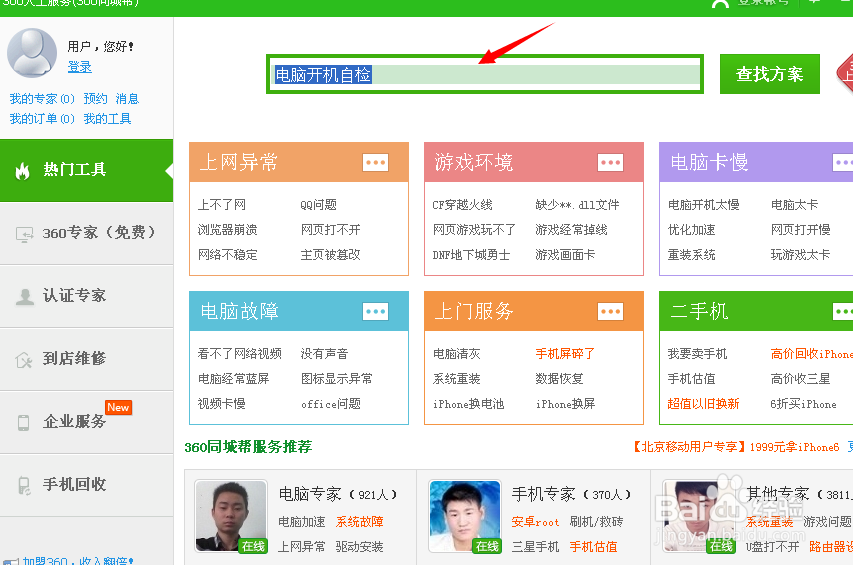
Task: Select 360专家（免费） sidebar tab
Action: (x=86, y=233)
